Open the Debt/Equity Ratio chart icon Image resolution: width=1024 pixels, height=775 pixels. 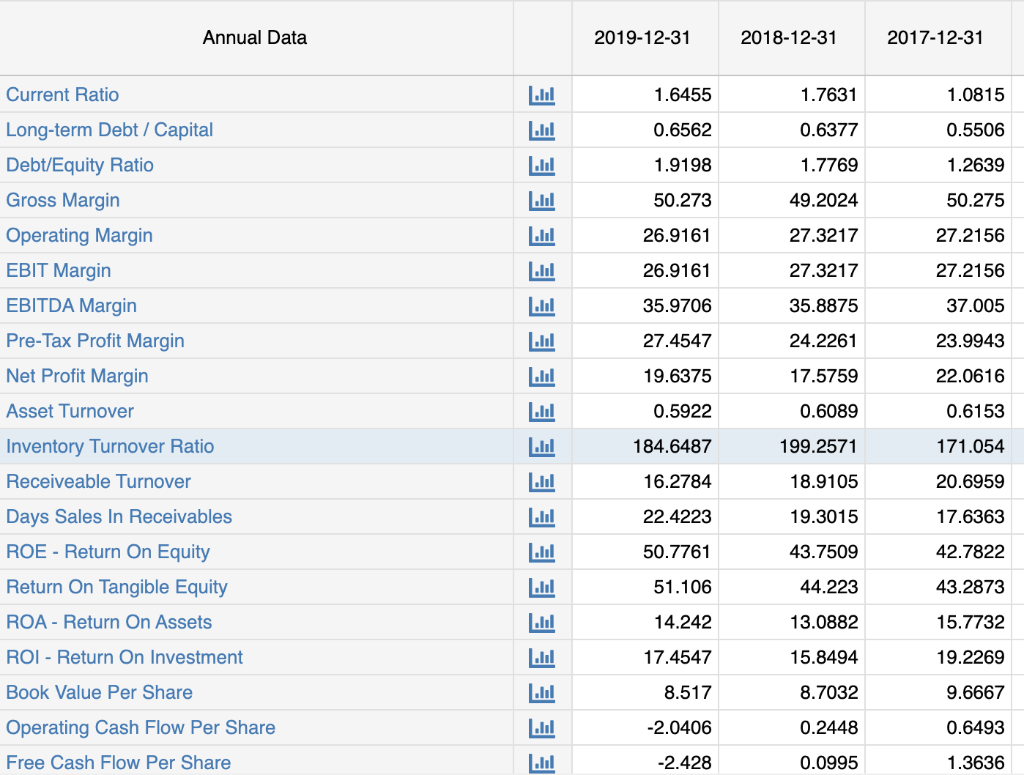pyautogui.click(x=542, y=165)
